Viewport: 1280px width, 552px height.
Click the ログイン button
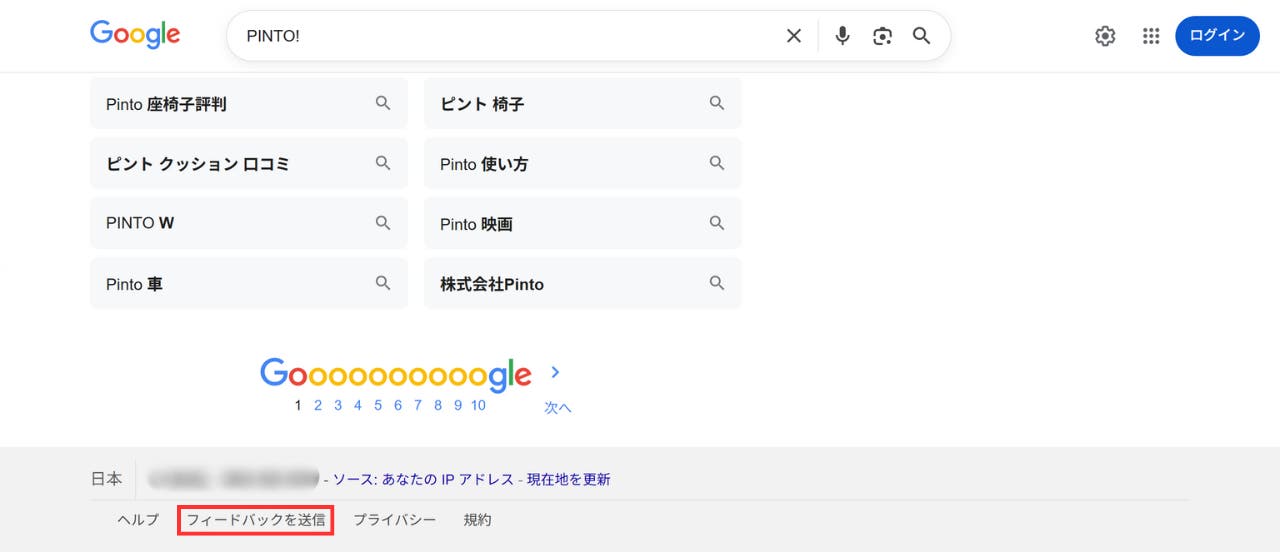[1216, 36]
